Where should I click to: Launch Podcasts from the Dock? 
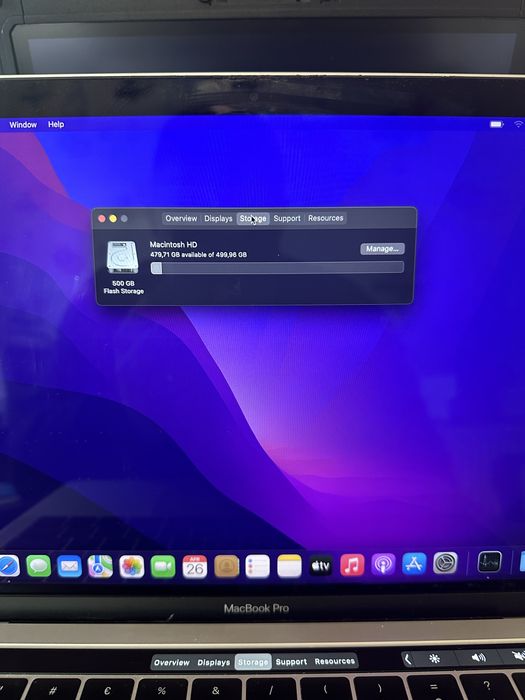point(383,564)
